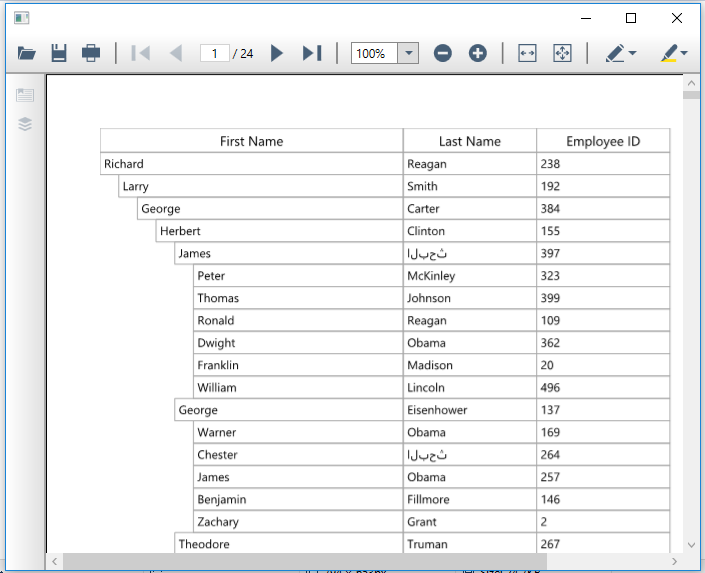Click the current page number field
This screenshot has height=573, width=705.
(214, 54)
